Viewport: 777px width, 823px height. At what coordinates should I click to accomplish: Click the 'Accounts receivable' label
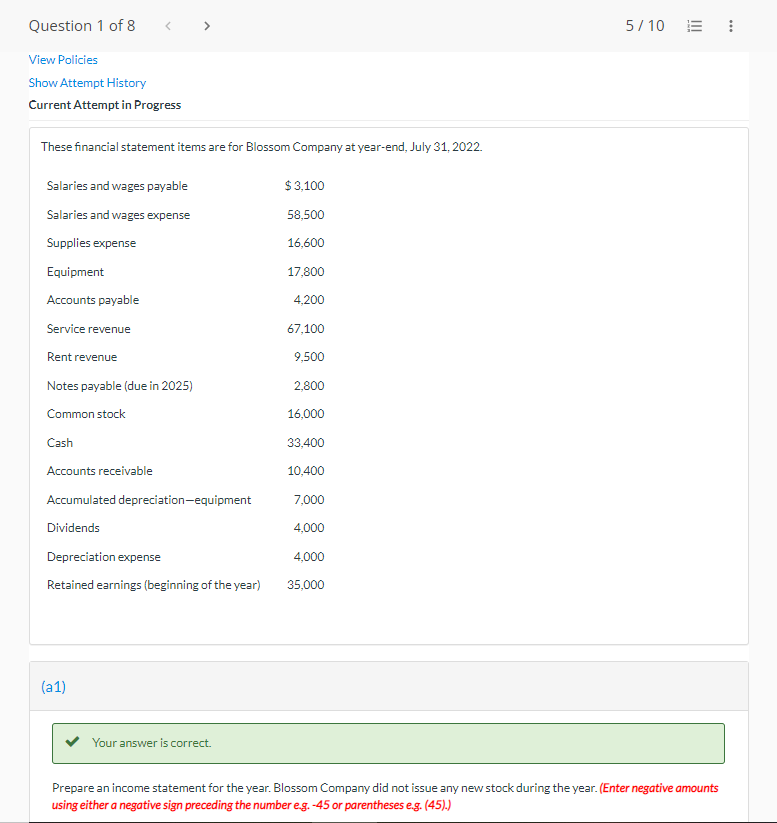100,471
